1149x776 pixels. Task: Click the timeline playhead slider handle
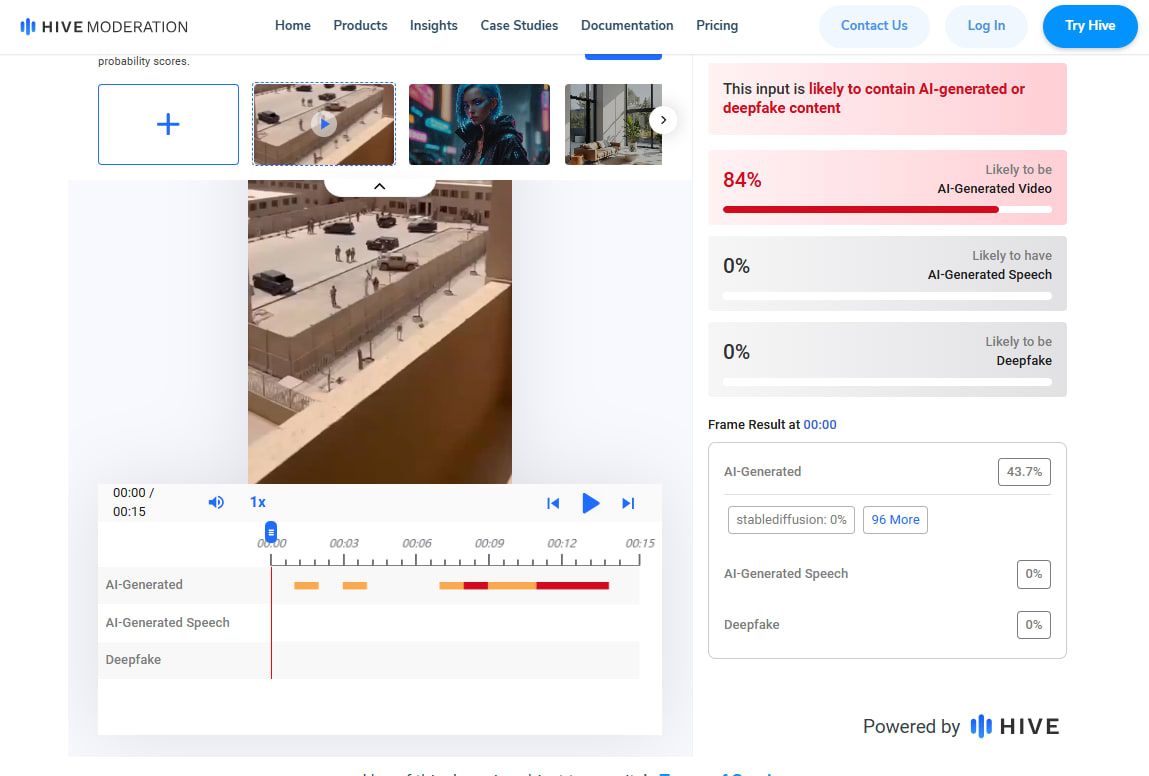[x=270, y=531]
